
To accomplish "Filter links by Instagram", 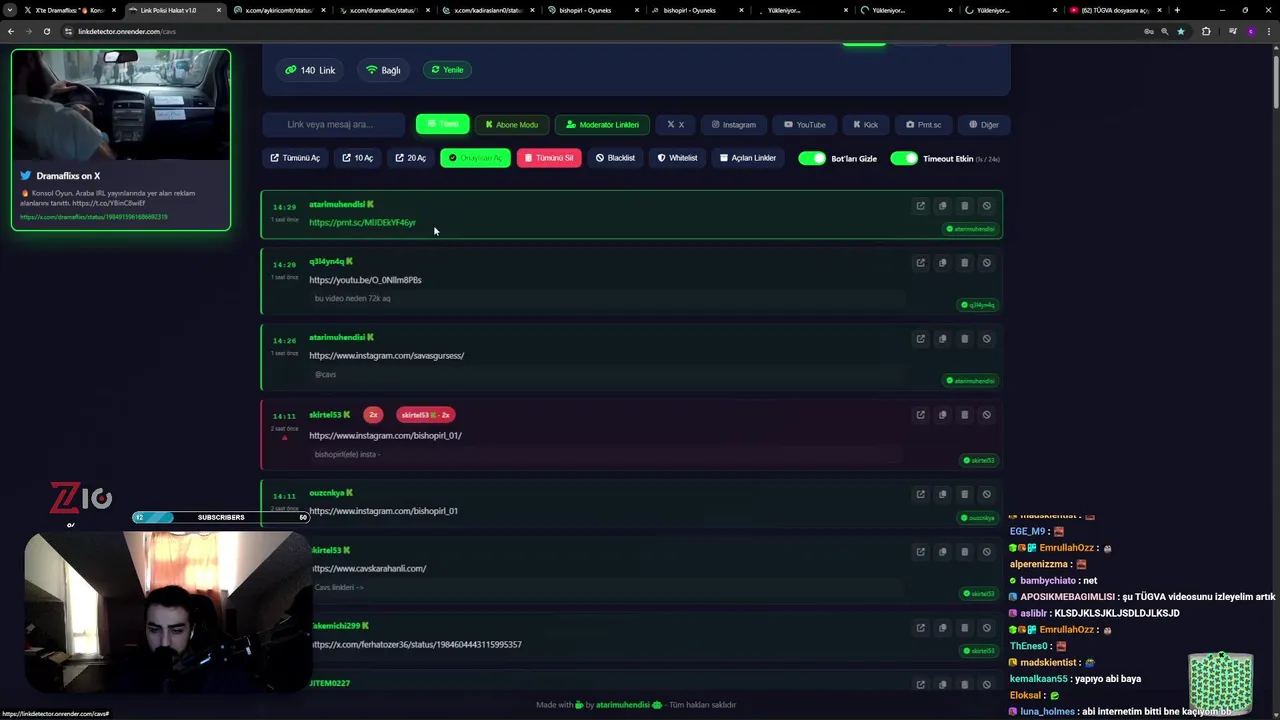I will (733, 125).
